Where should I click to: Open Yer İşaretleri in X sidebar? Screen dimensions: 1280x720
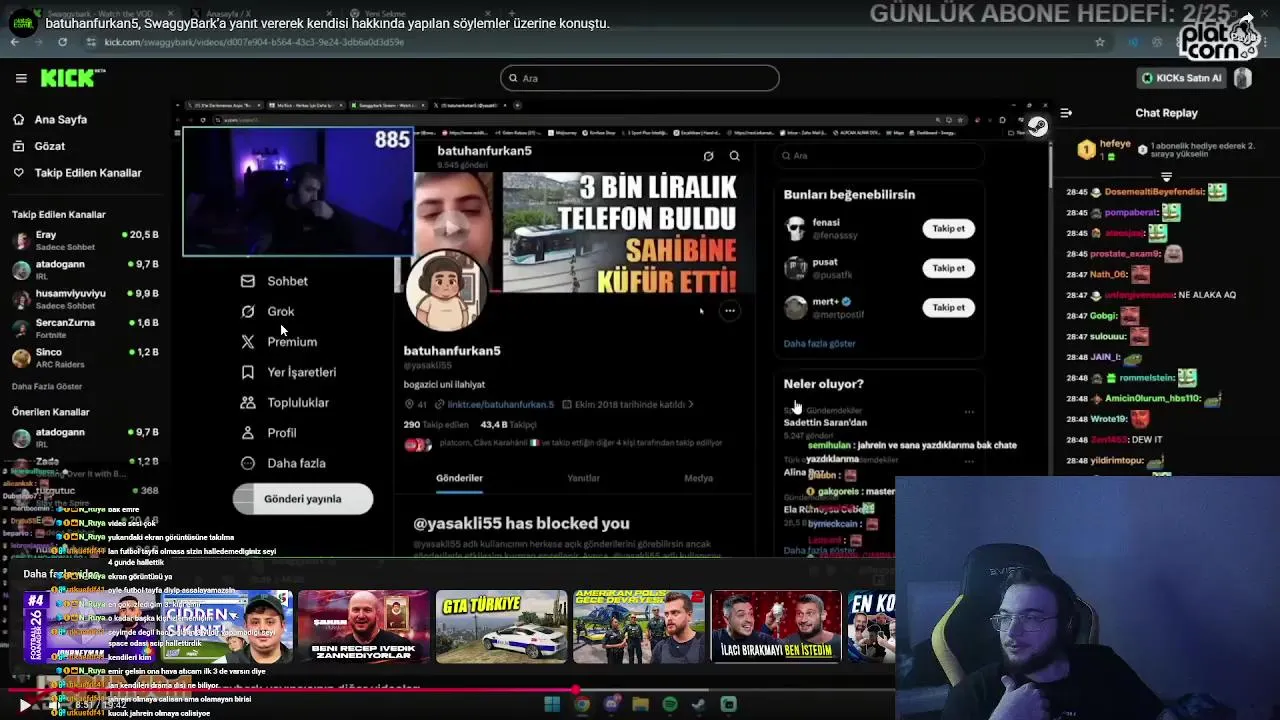tap(288, 372)
